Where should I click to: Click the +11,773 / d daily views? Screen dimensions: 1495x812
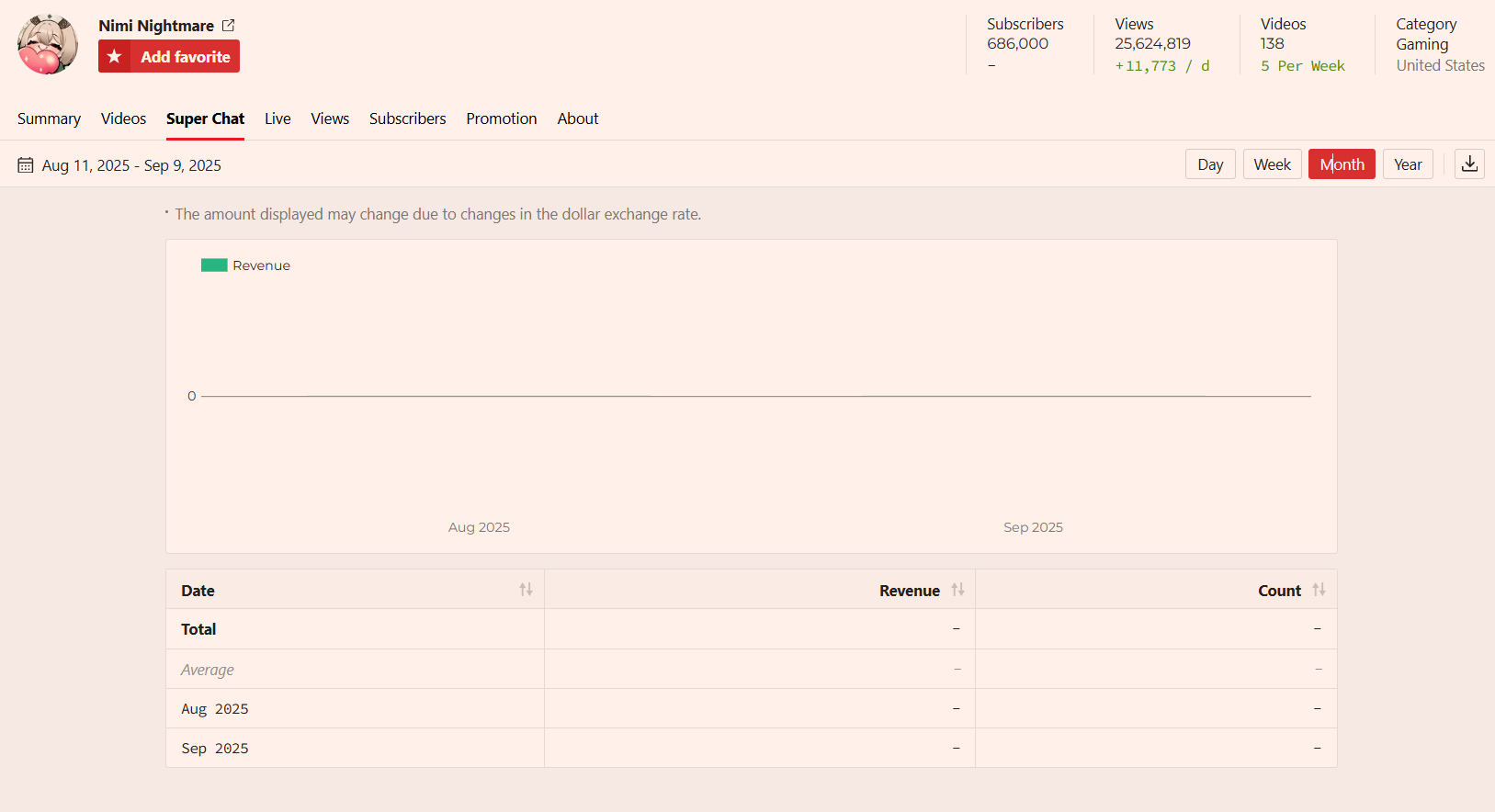(1162, 66)
